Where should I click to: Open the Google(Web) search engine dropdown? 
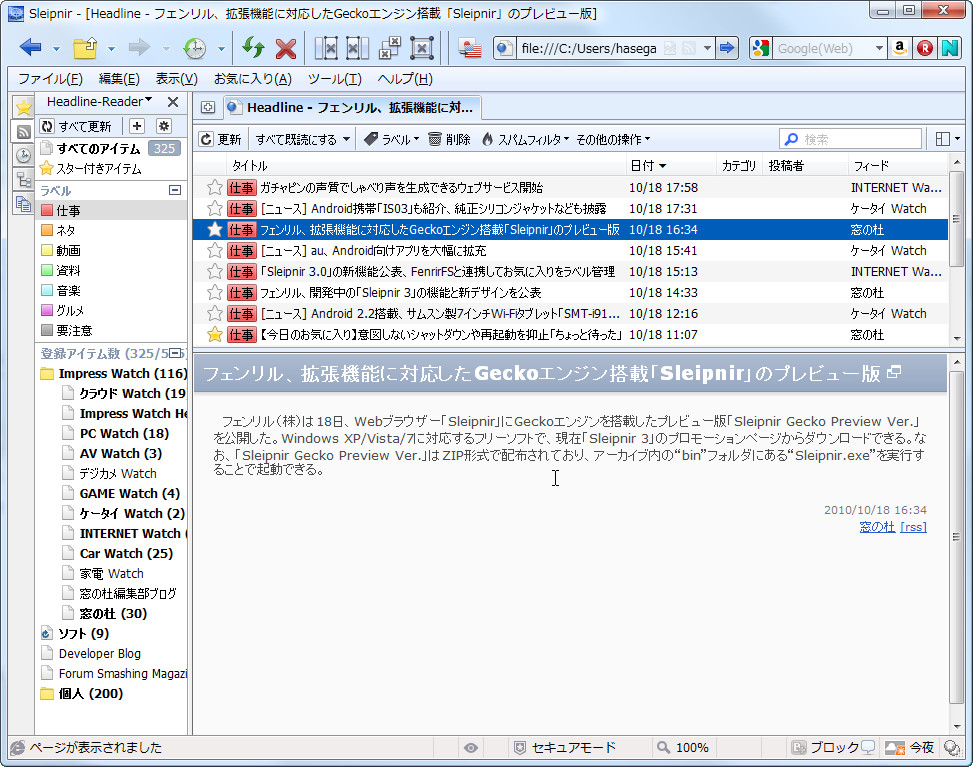[879, 48]
